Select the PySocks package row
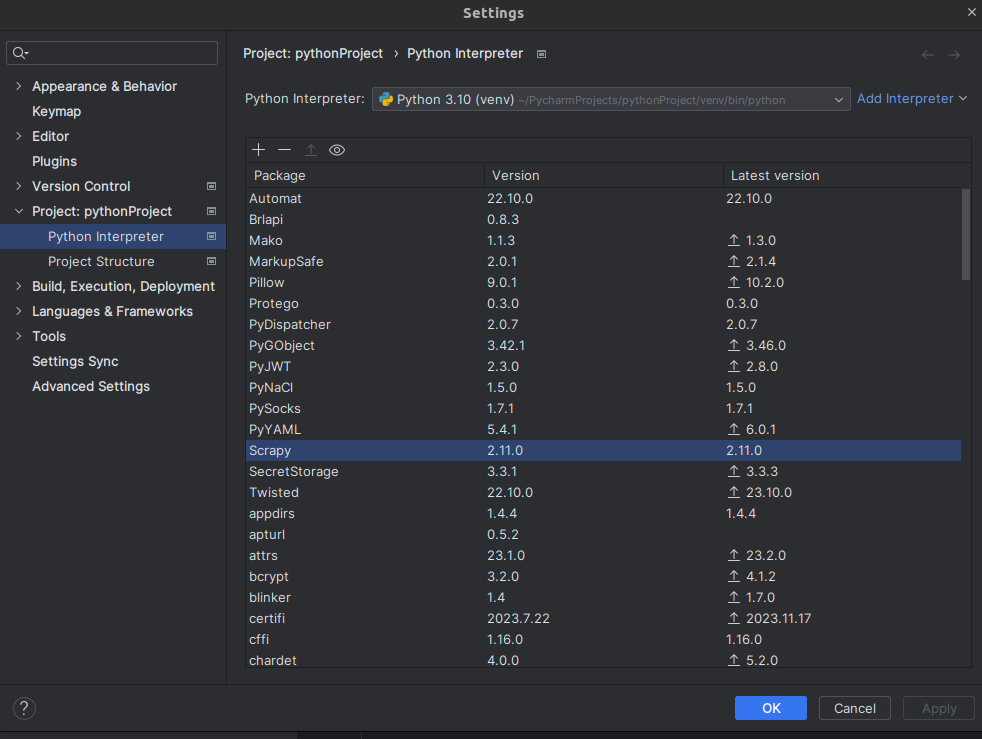982x739 pixels. click(604, 408)
